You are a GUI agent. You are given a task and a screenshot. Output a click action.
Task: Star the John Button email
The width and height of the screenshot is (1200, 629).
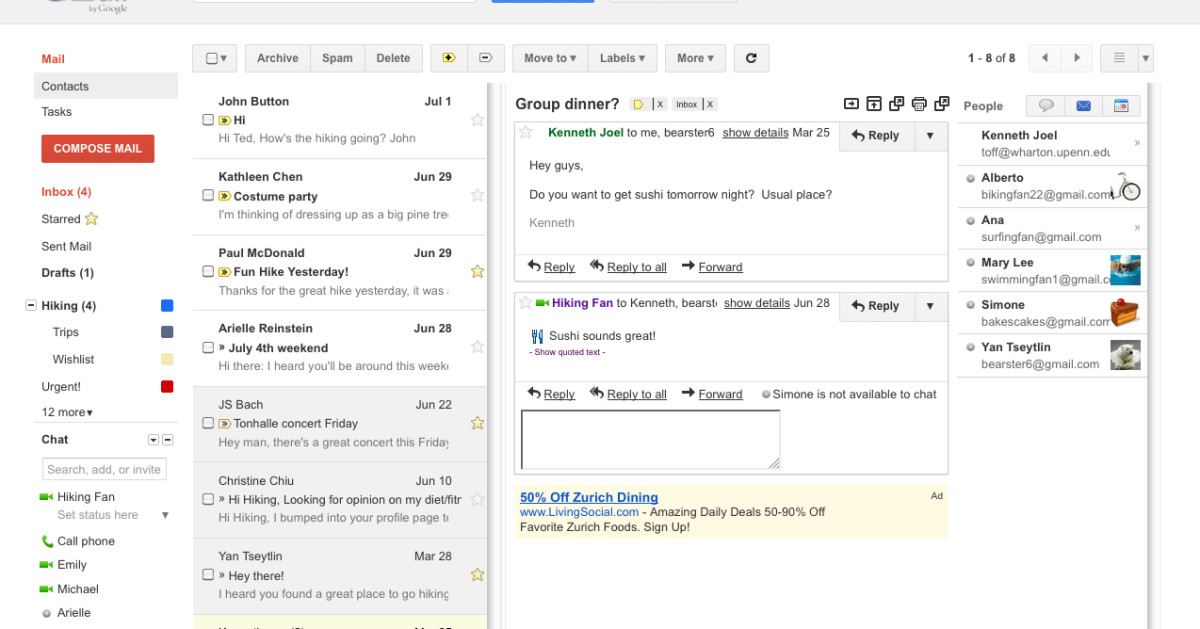coord(477,120)
